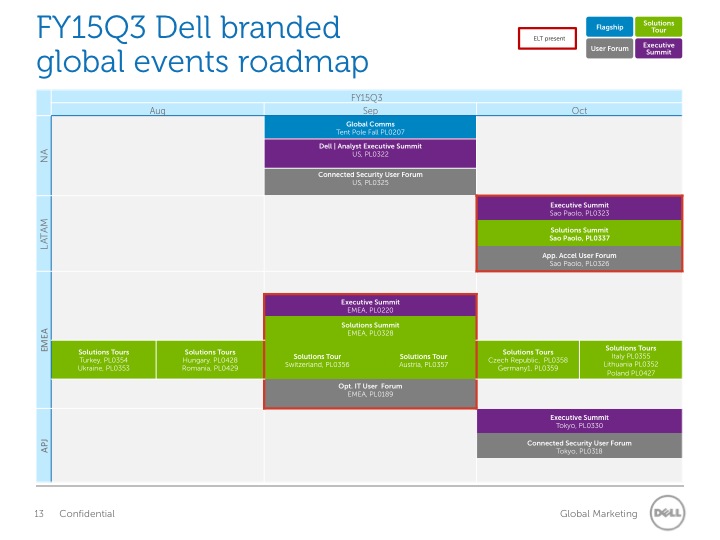Click the page number 13

pos(39,513)
